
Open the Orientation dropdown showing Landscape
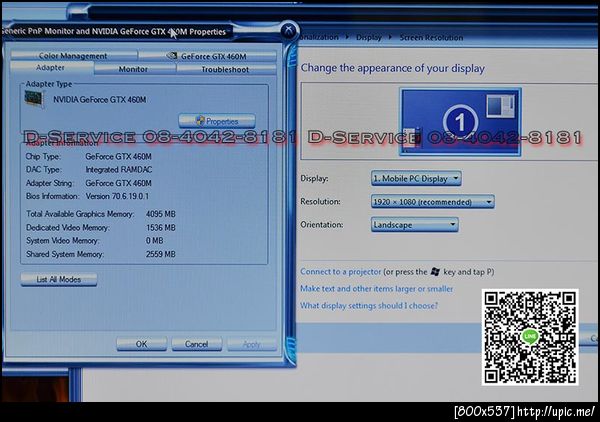pos(414,225)
